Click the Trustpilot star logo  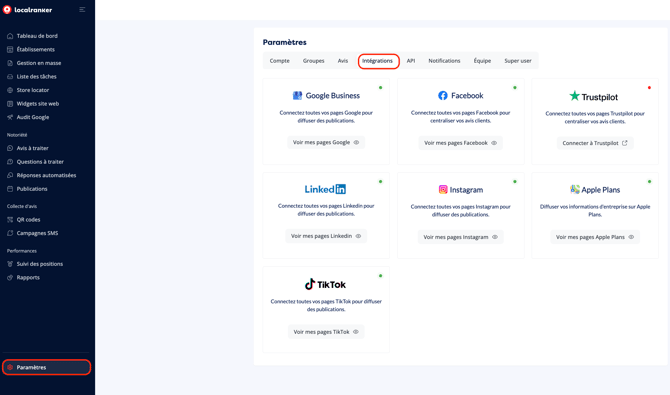574,96
